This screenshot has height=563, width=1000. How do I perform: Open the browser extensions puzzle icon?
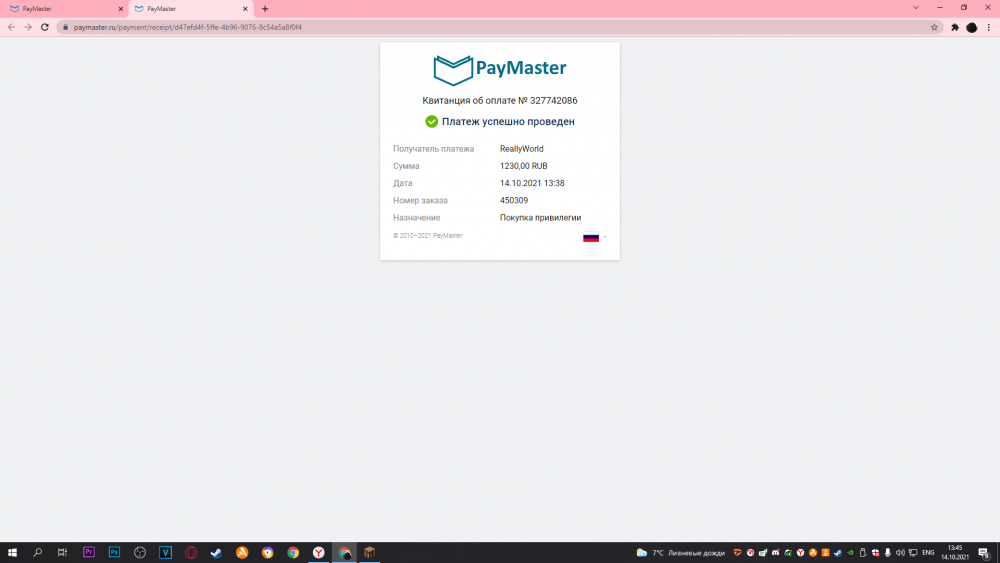point(955,27)
